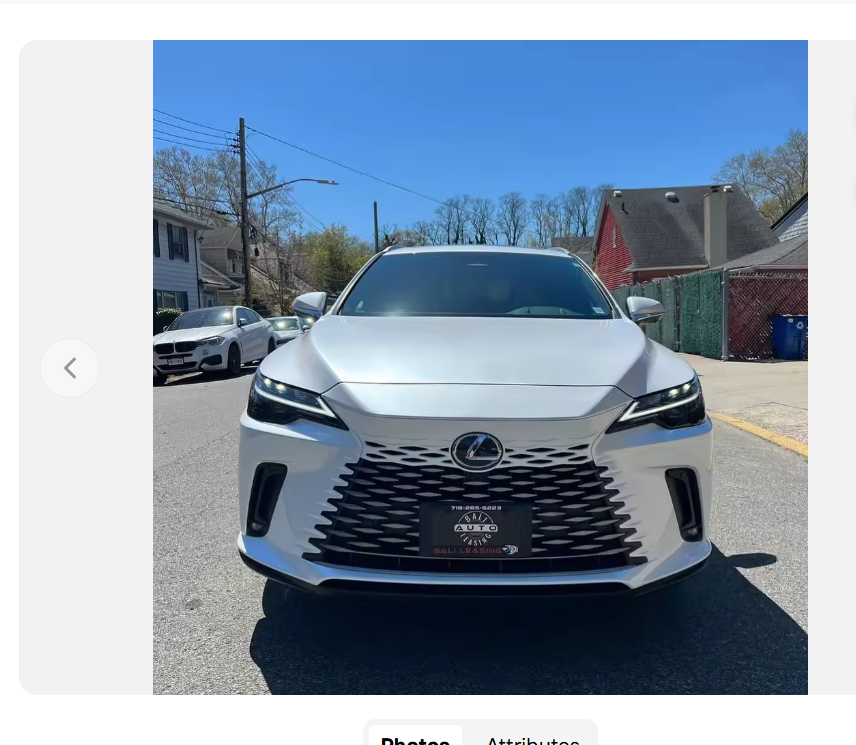Click the Lexus windshield in the photo
This screenshot has height=745, width=856.
pos(475,285)
